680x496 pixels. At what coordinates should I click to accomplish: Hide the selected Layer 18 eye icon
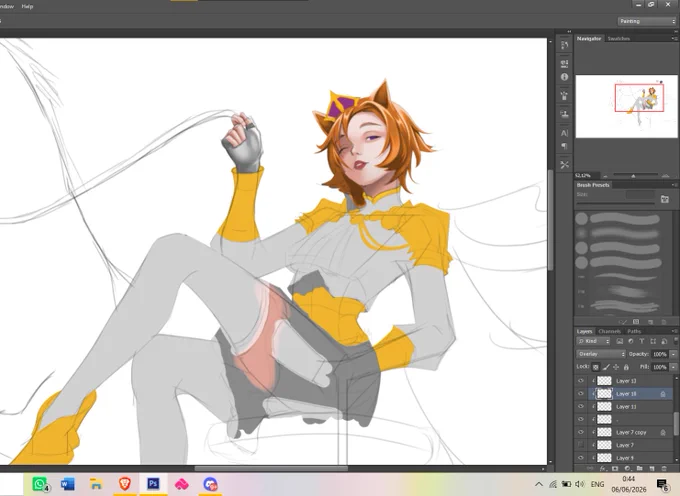[581, 394]
